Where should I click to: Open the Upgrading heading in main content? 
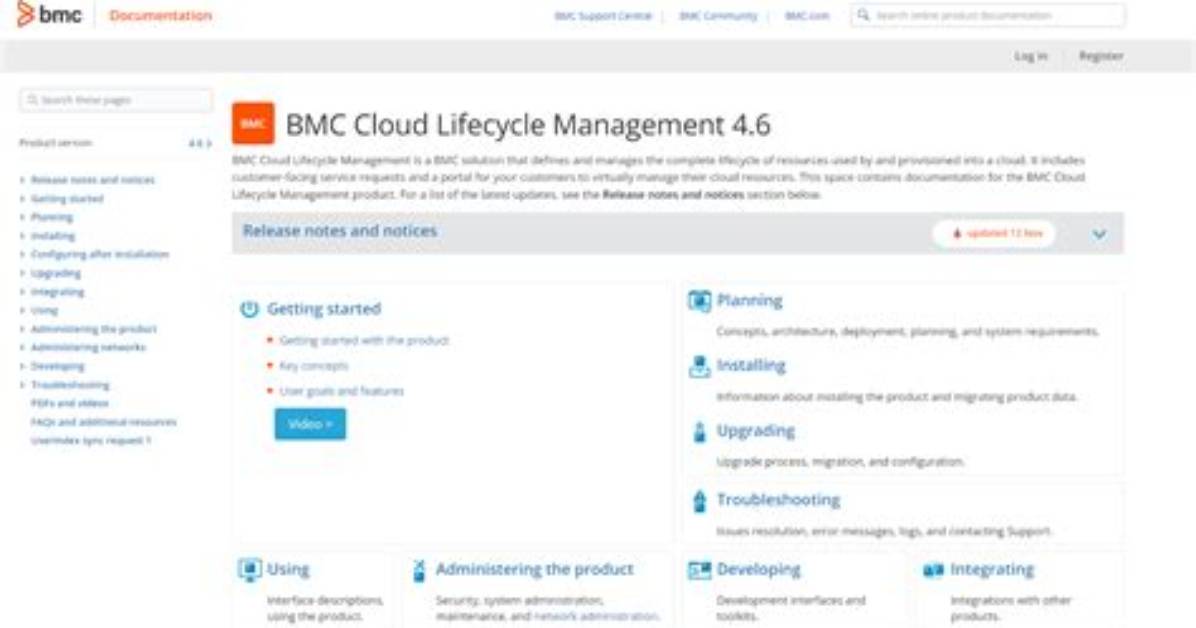755,431
